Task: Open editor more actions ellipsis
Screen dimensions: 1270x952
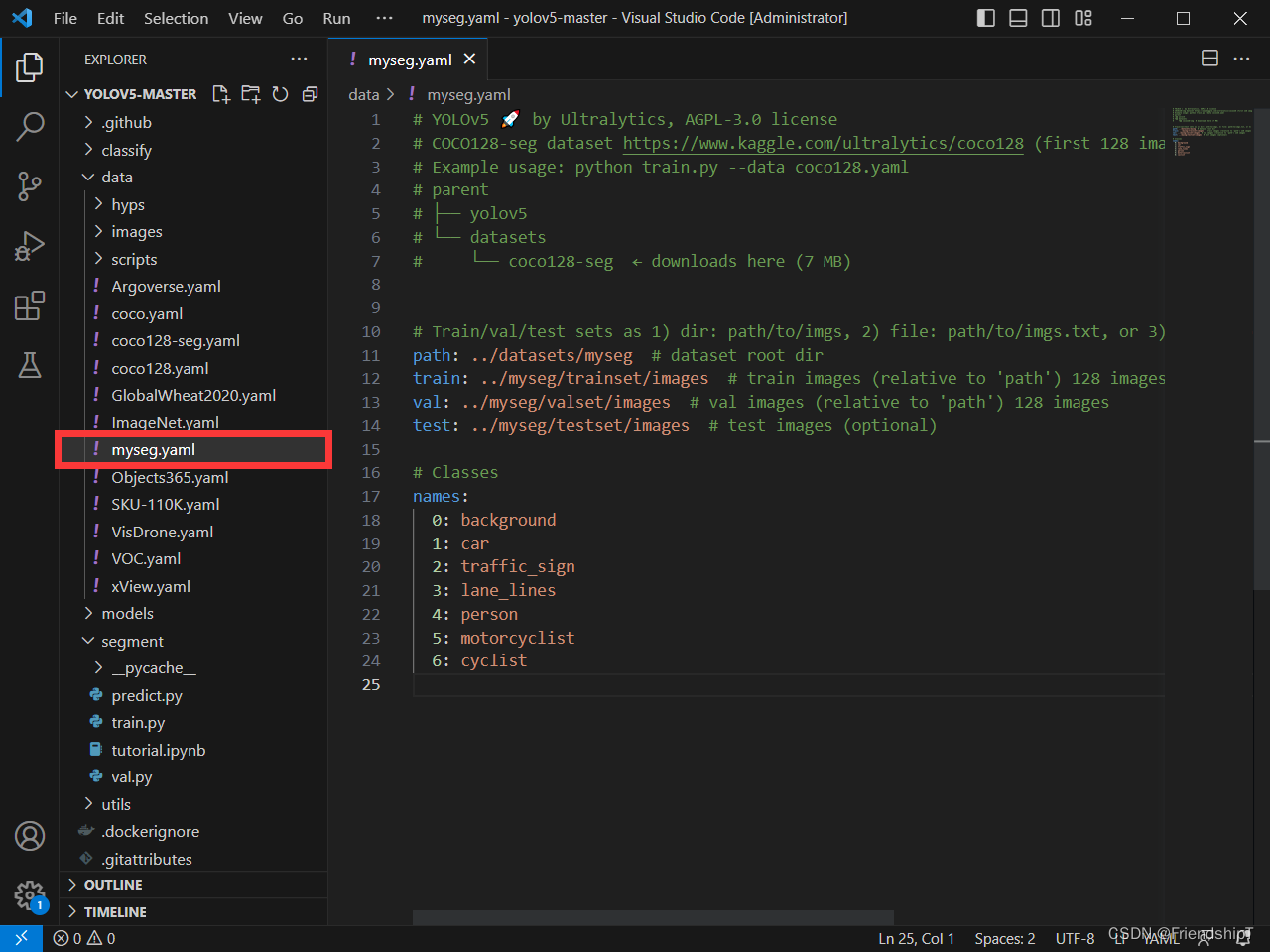Action: (1241, 59)
